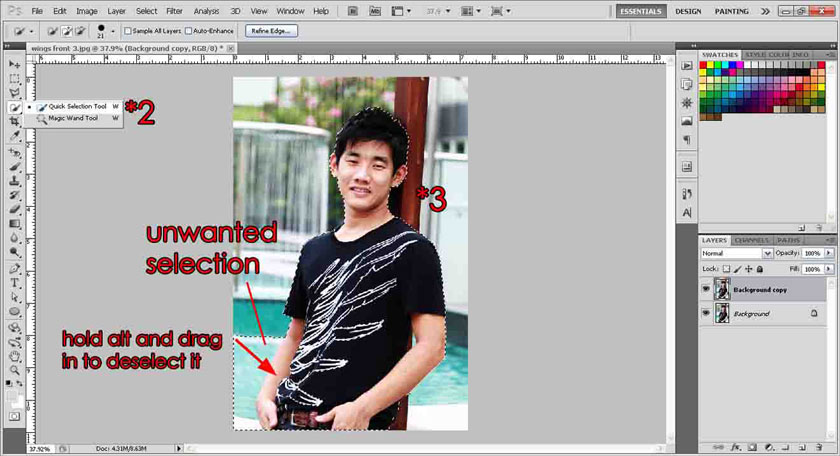Screen dimensions: 840x456
Task: Select the Brush tool
Action: tap(14, 167)
